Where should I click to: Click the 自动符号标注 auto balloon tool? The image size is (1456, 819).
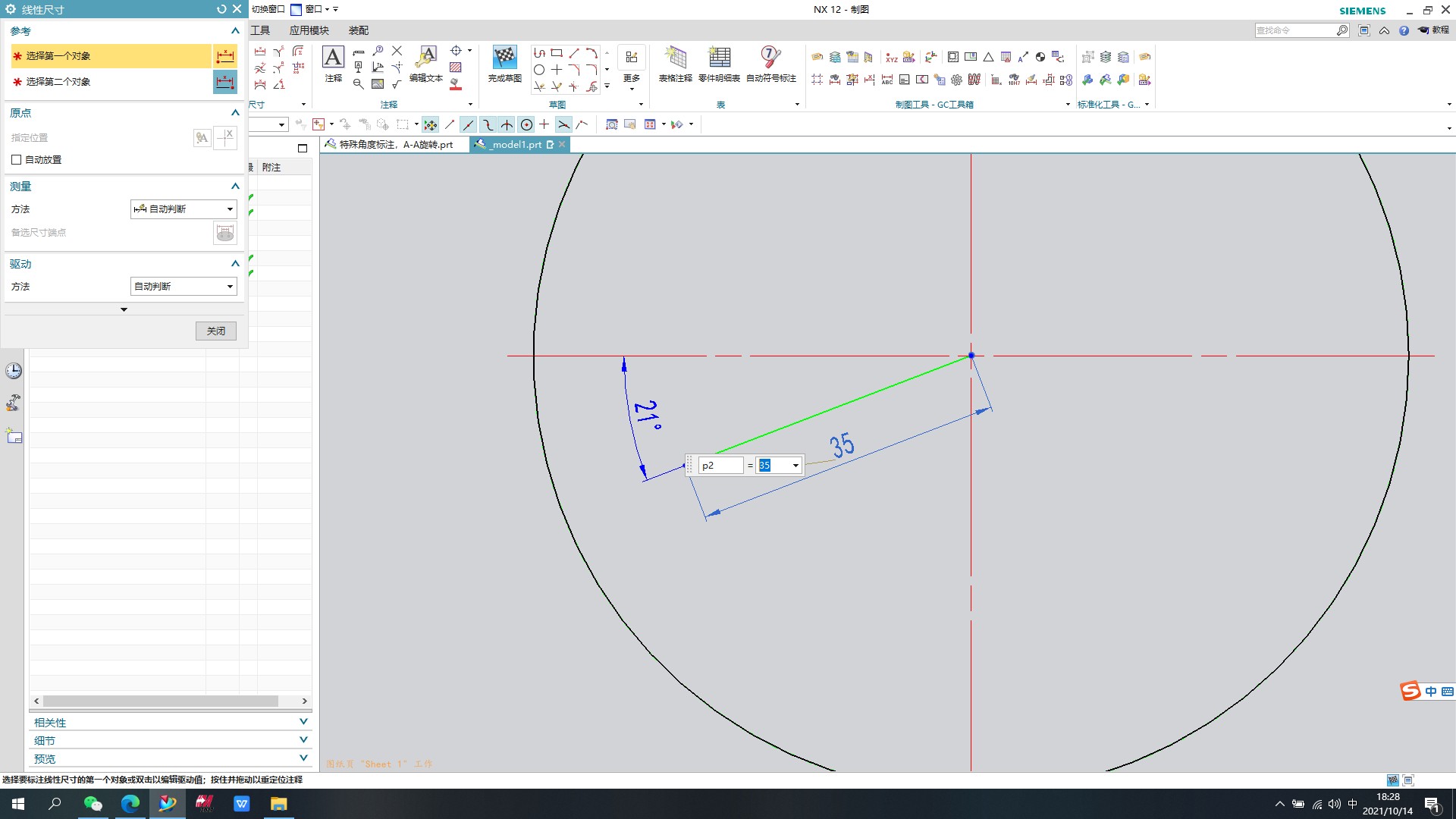(x=771, y=64)
